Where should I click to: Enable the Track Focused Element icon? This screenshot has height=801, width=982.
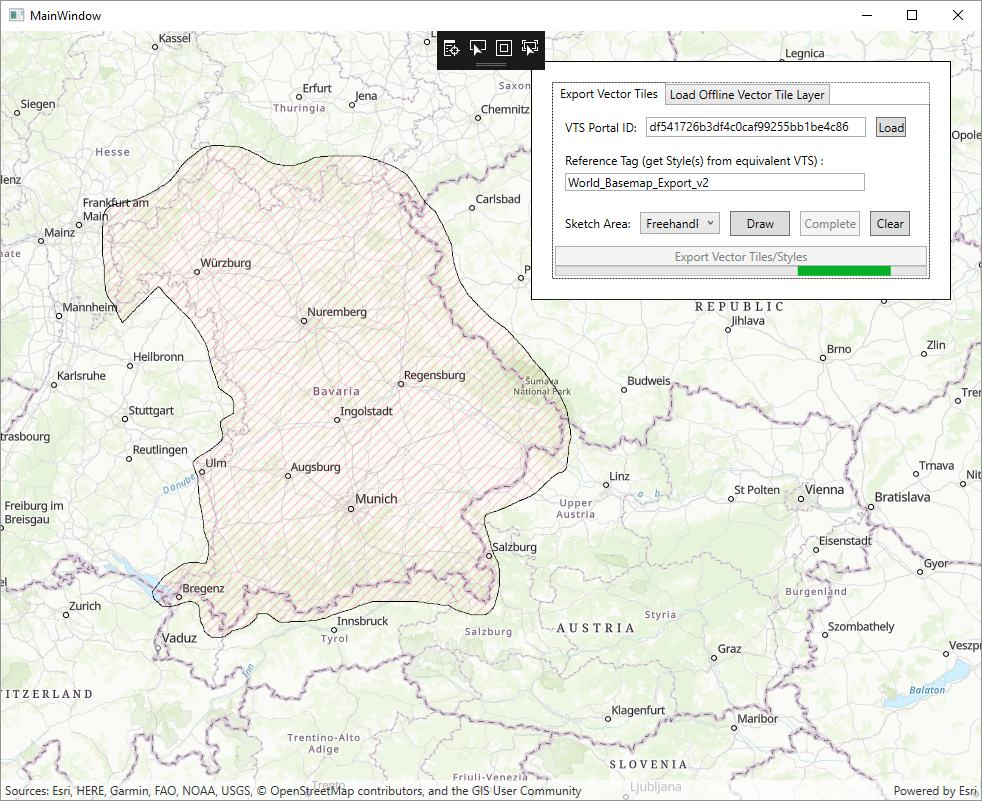click(x=530, y=48)
